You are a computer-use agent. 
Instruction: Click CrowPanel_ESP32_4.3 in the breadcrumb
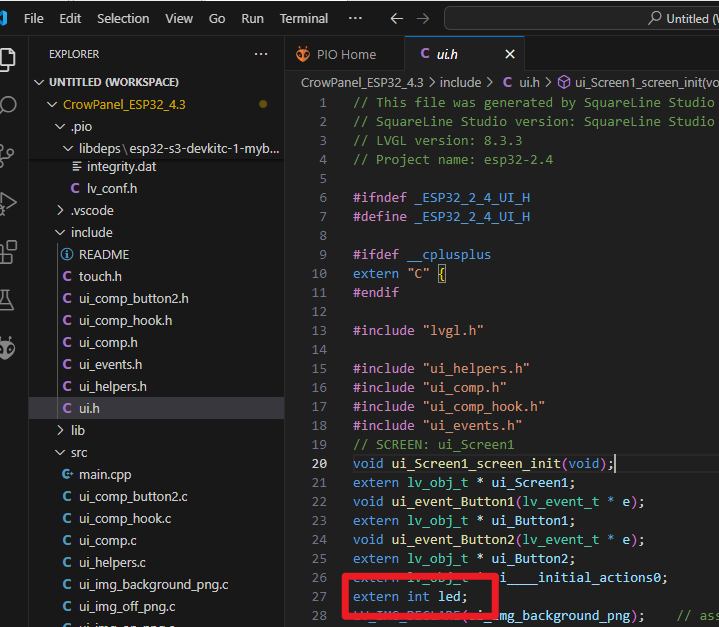tap(362, 83)
